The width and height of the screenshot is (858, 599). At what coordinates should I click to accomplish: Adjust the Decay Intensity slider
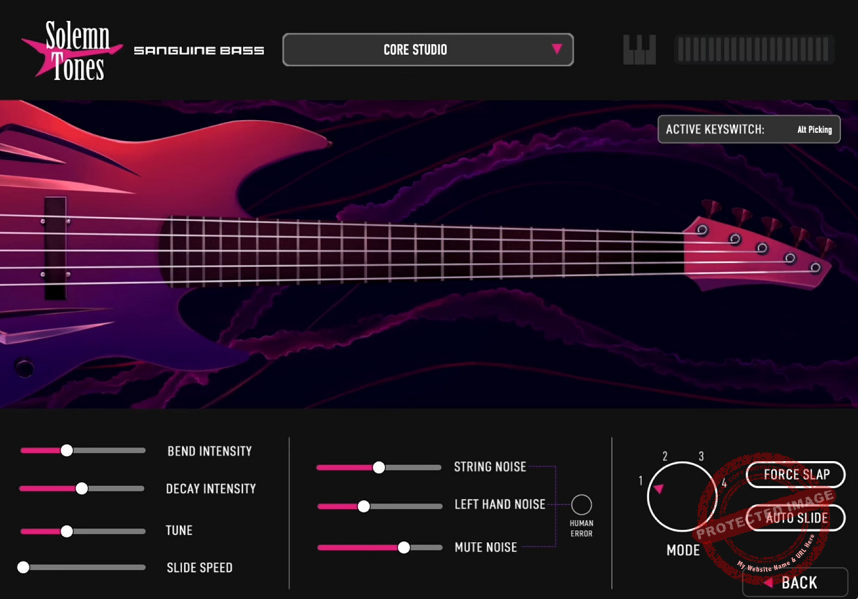tap(82, 488)
